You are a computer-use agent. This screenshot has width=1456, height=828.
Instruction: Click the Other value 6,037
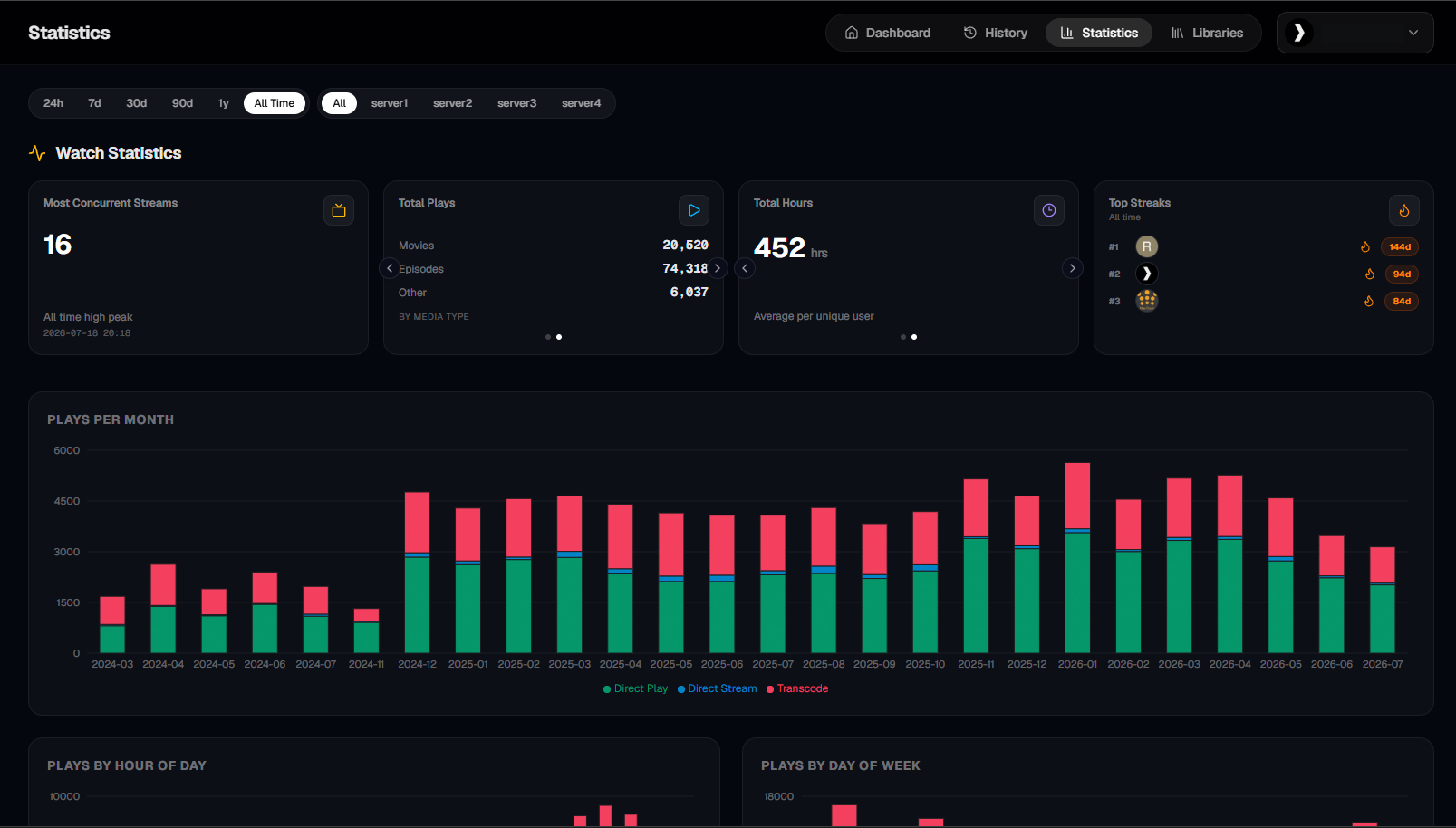pyautogui.click(x=689, y=292)
